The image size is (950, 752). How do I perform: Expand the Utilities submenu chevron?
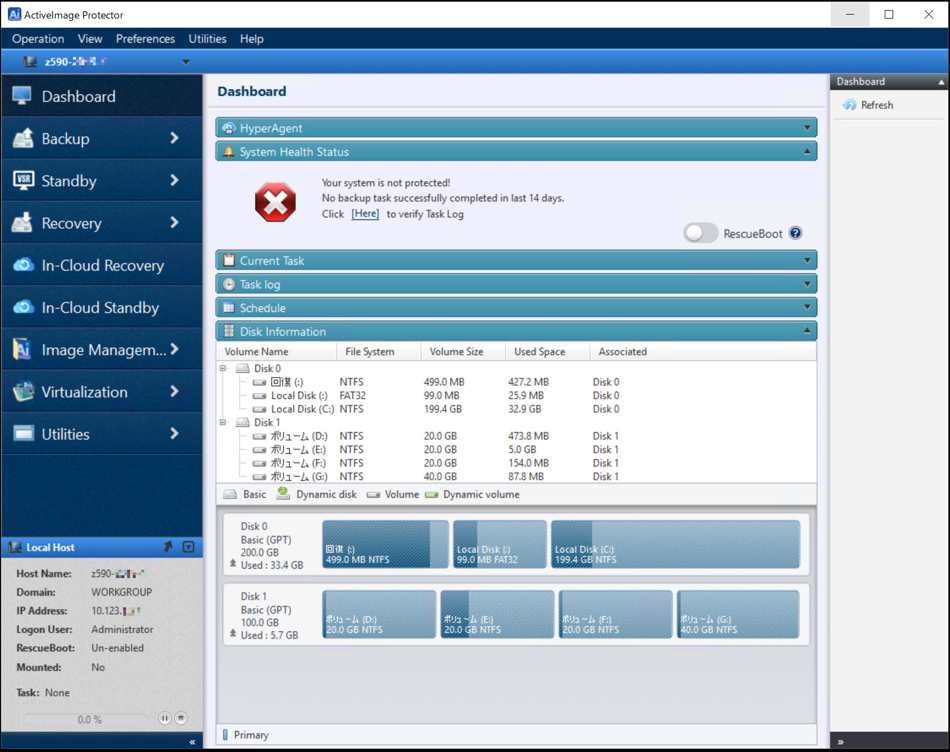point(174,433)
